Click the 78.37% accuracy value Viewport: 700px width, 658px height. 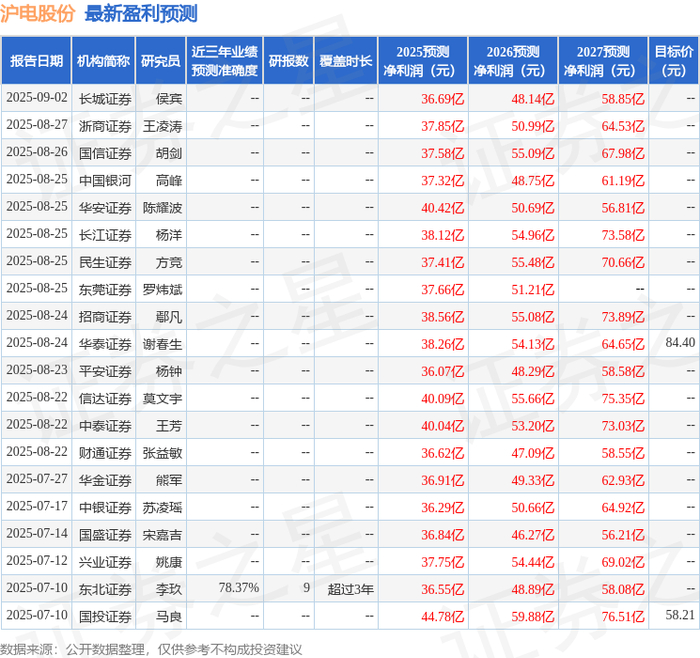coord(239,588)
